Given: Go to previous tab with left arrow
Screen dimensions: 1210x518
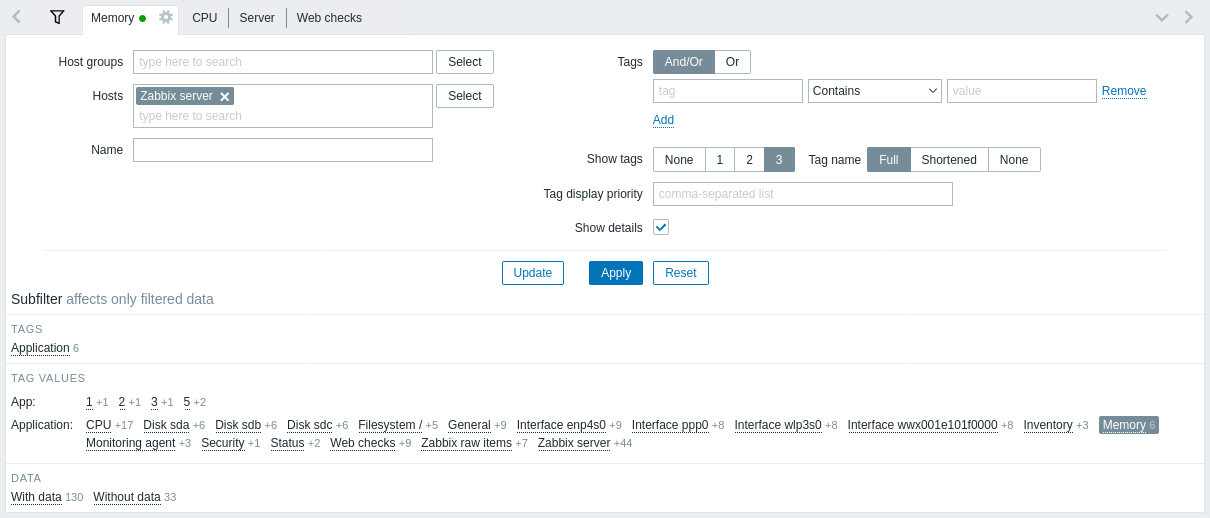Looking at the screenshot, I should click(x=16, y=17).
